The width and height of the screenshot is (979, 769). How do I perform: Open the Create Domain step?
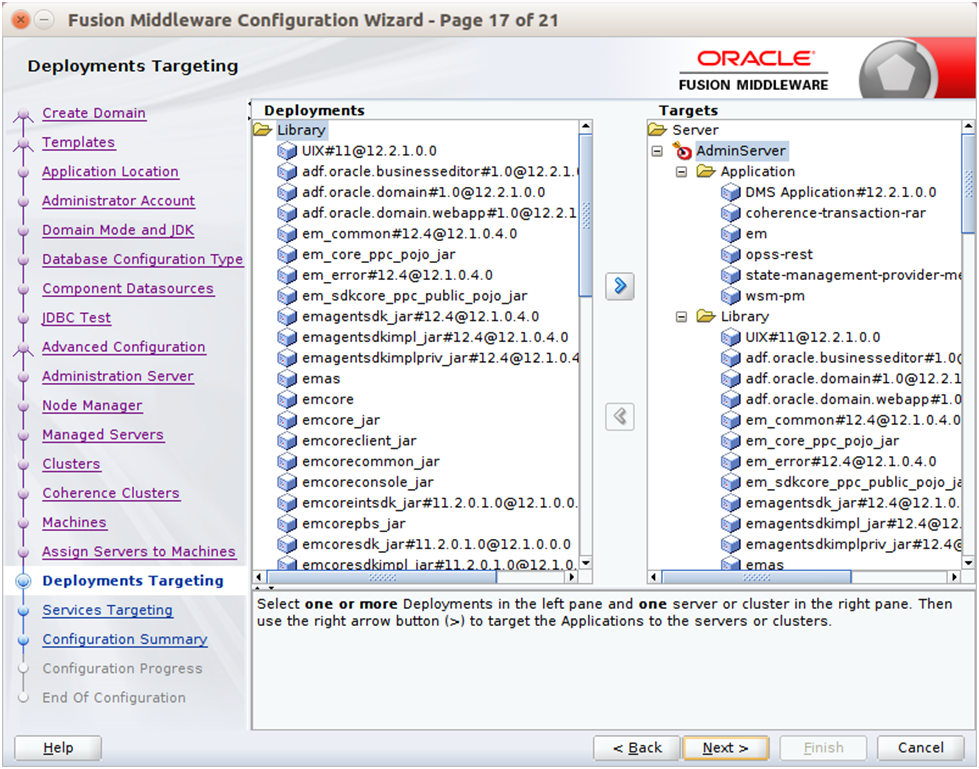[x=94, y=113]
